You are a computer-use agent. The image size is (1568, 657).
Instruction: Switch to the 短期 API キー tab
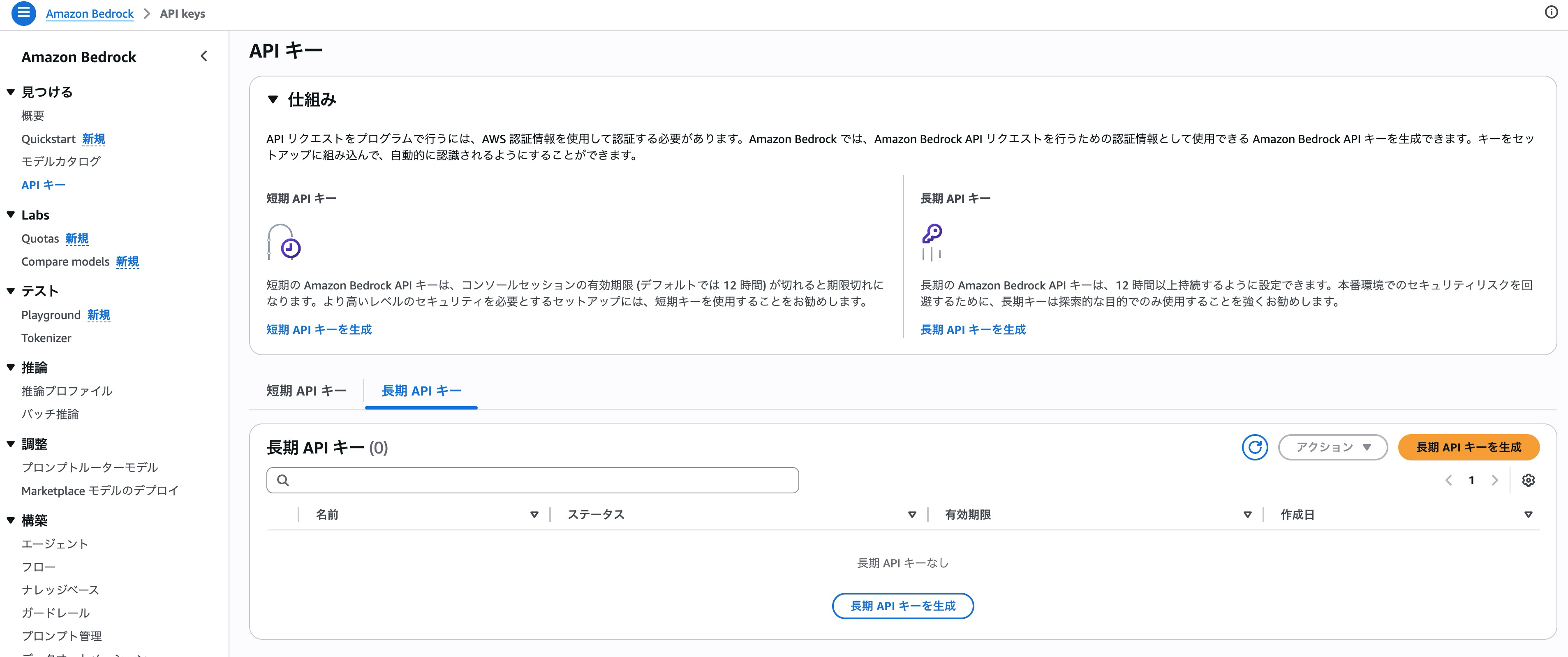click(306, 390)
